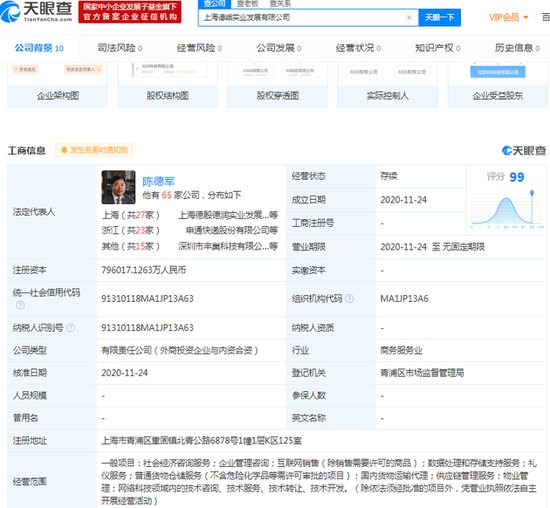Select the registered capital value 796017.1263万人民币

(143, 270)
